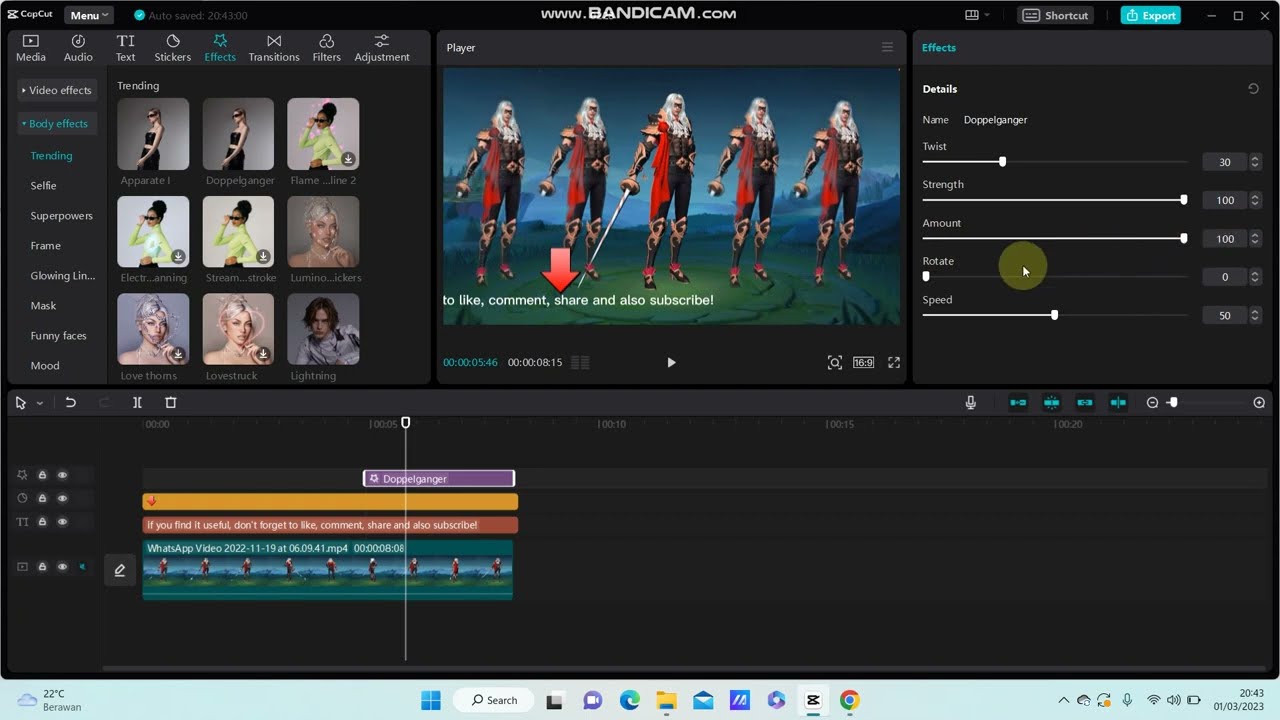Select the Superpowers effects category
The width and height of the screenshot is (1280, 720).
(x=61, y=216)
